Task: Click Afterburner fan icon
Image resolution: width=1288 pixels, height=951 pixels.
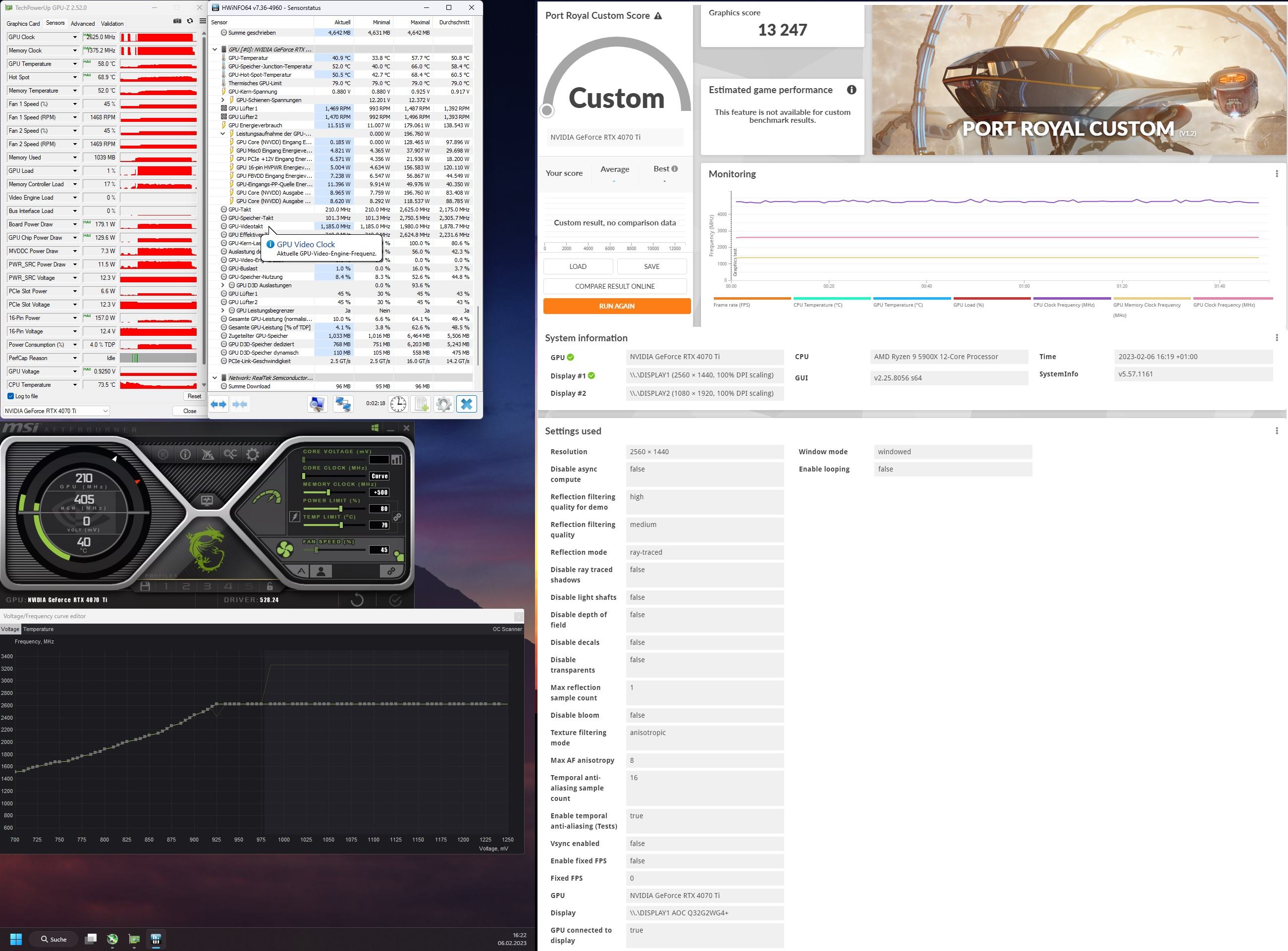Action: [x=284, y=549]
